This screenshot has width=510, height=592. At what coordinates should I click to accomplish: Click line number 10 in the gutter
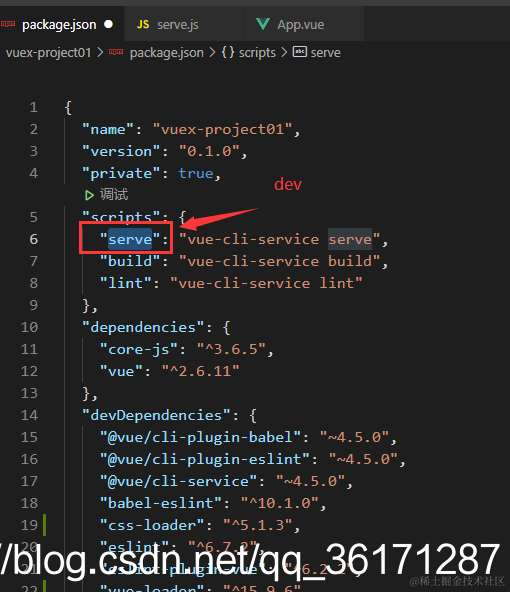pyautogui.click(x=29, y=327)
